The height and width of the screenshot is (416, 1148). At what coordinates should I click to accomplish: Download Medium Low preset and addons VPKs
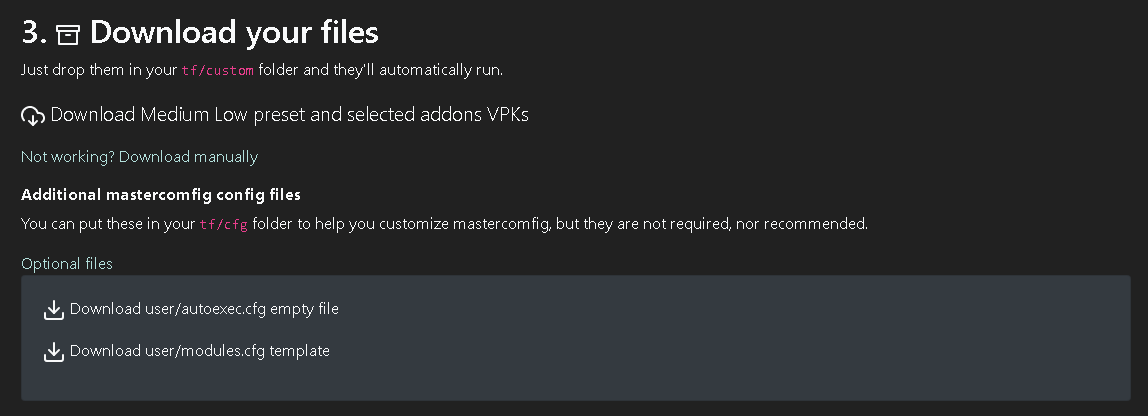click(289, 115)
